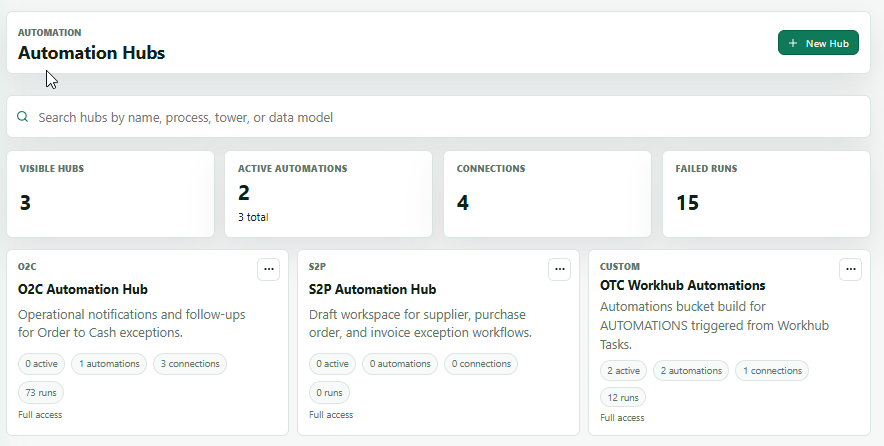The image size is (884, 446).
Task: Click the '0 connections' chip
Action: click(481, 364)
